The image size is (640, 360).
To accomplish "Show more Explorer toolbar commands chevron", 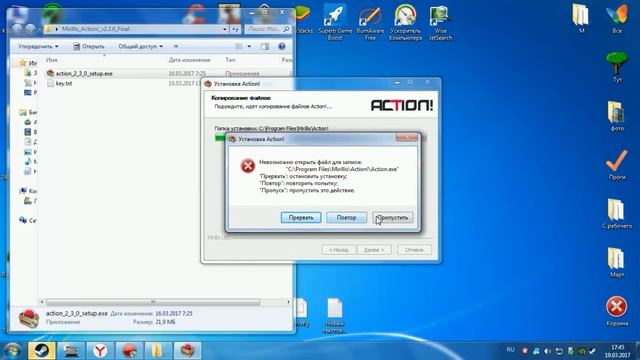I will tap(176, 47).
